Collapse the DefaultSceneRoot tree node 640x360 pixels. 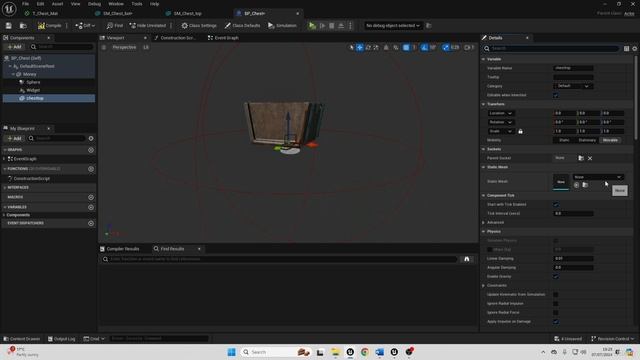10,66
